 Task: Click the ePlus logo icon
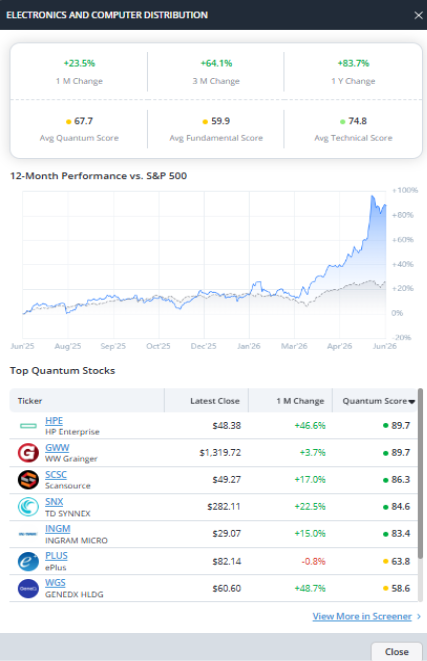point(28,562)
